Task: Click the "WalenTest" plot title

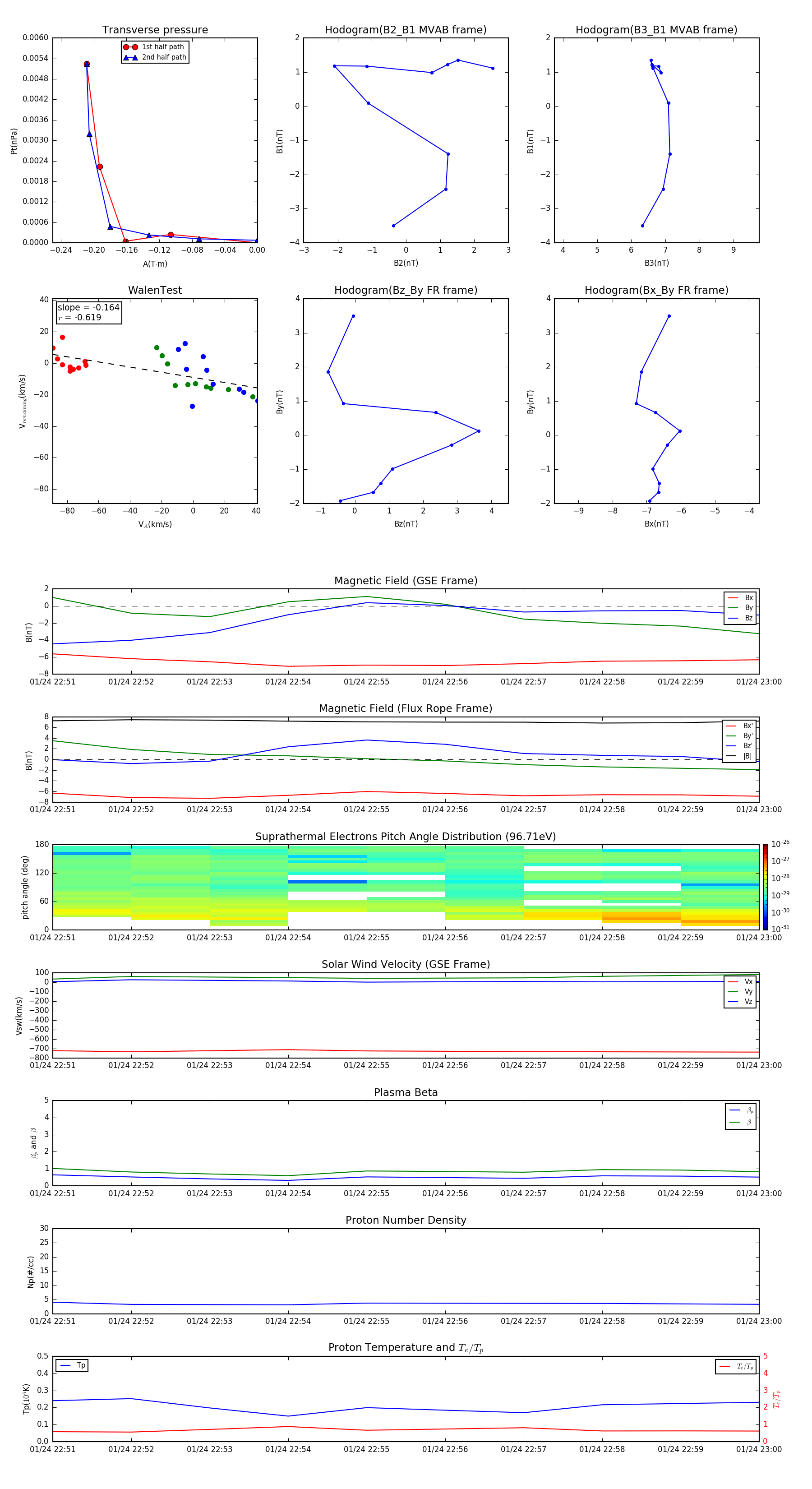Action: (x=155, y=290)
